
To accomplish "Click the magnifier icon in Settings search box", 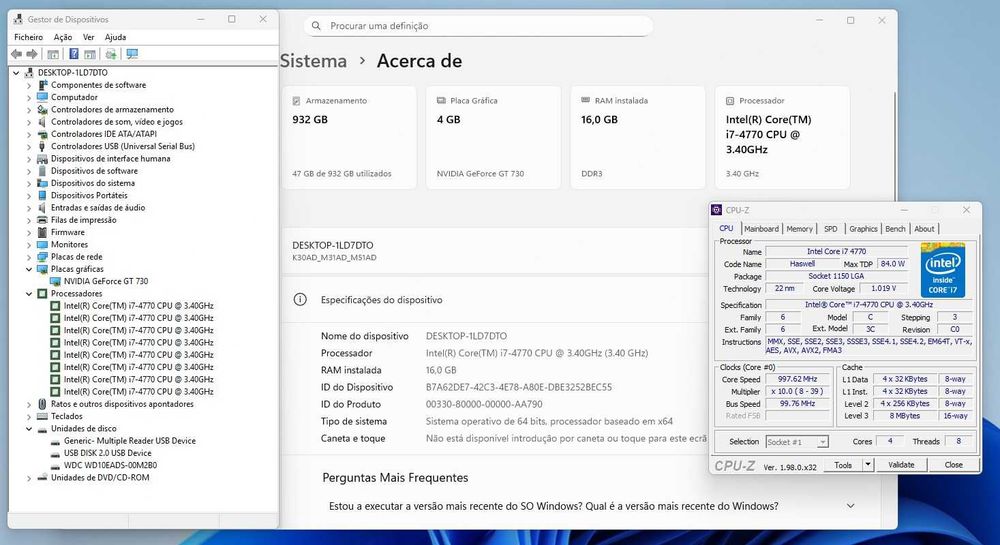I will [x=316, y=26].
